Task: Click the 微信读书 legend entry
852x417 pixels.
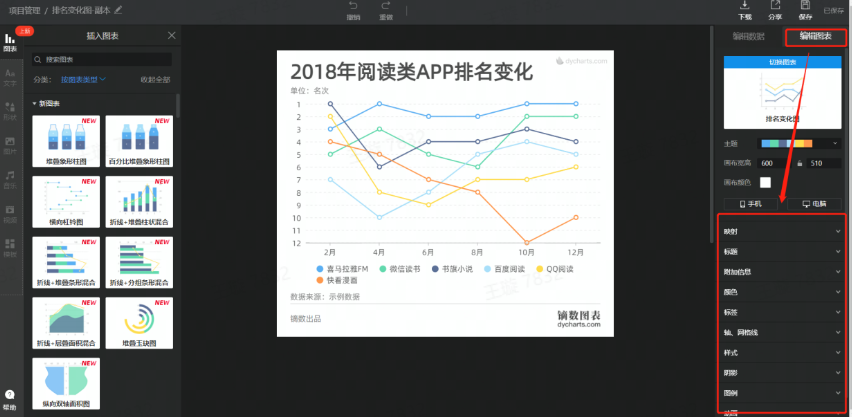Action: (x=399, y=269)
